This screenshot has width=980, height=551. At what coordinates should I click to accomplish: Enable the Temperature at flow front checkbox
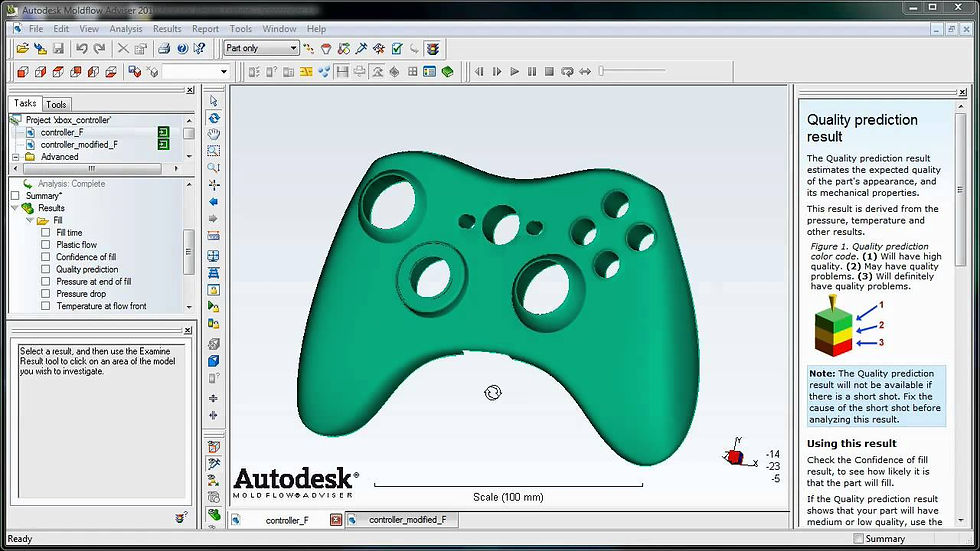(x=46, y=306)
